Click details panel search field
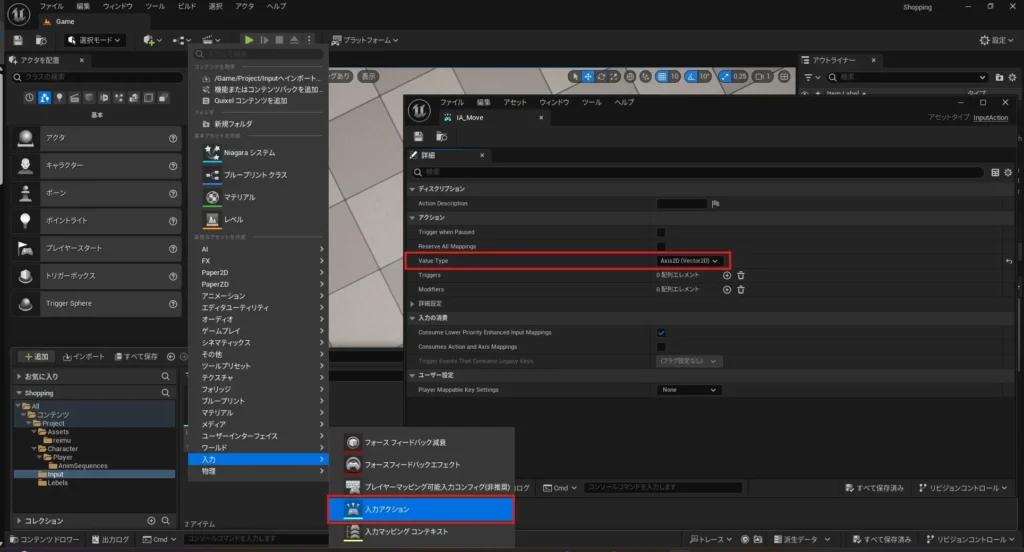The height and width of the screenshot is (552, 1024). coord(697,172)
